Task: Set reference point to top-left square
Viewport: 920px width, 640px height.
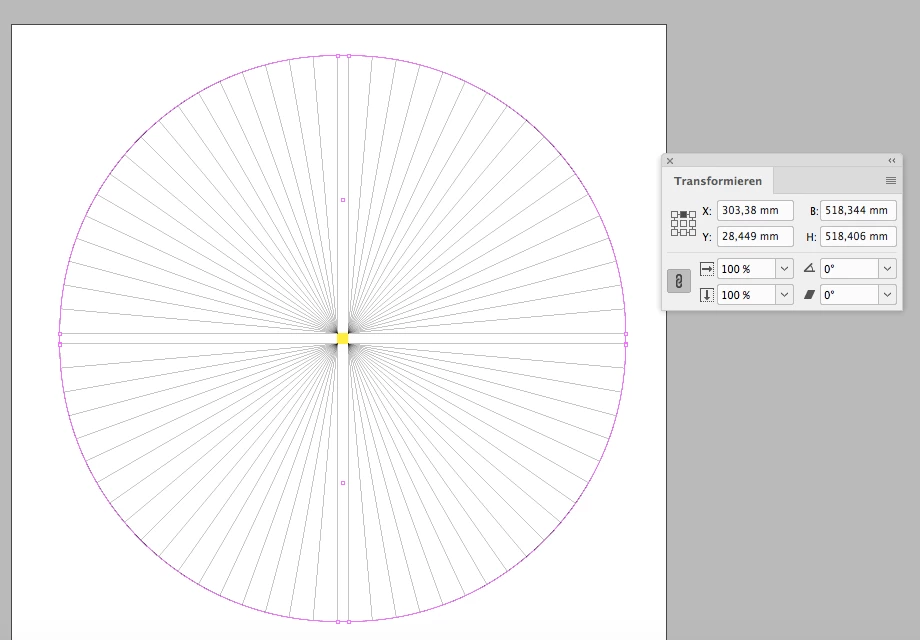Action: pyautogui.click(x=674, y=215)
